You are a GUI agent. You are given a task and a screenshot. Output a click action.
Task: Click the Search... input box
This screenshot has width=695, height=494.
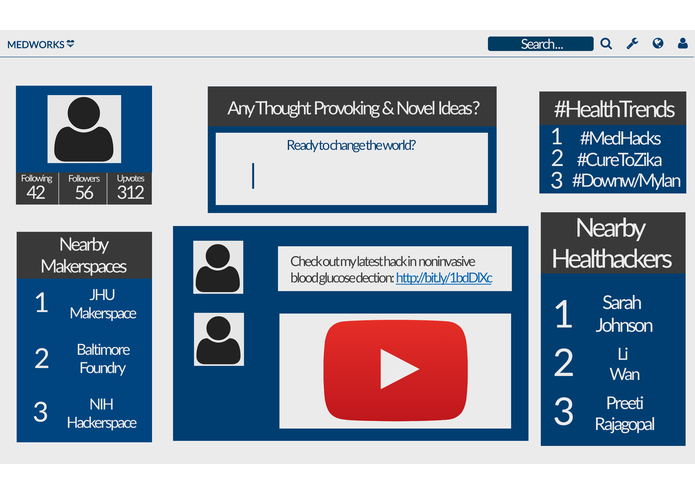coord(540,44)
